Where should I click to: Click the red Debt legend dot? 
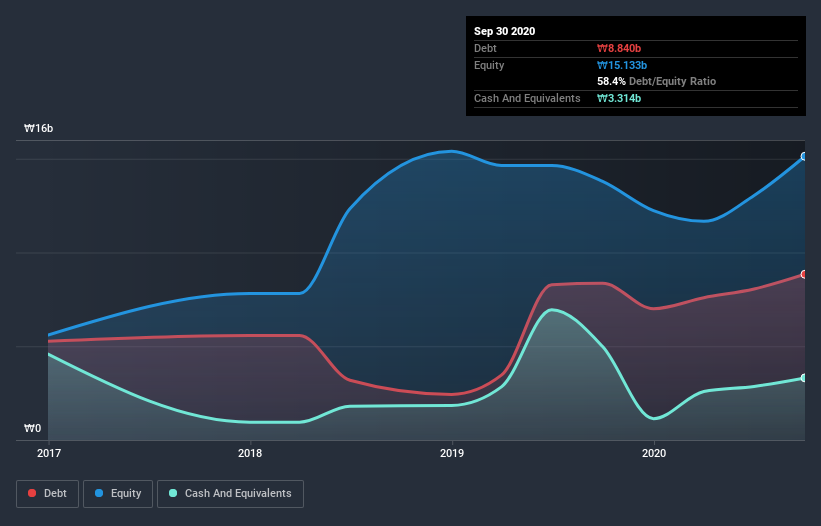click(32, 493)
